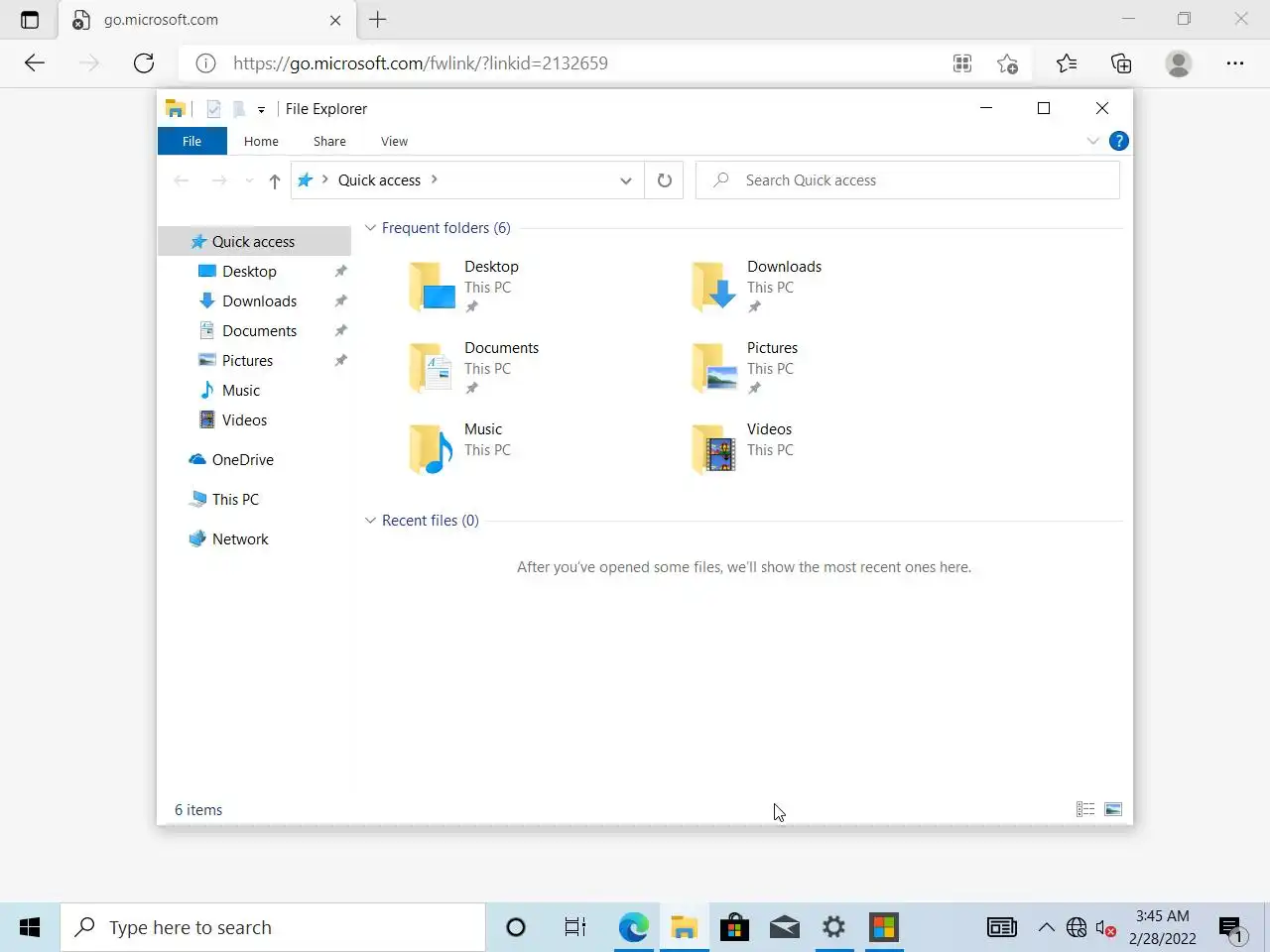Viewport: 1270px width, 952px height.
Task: Expand the ribbon with the chevron
Action: coord(1092,141)
